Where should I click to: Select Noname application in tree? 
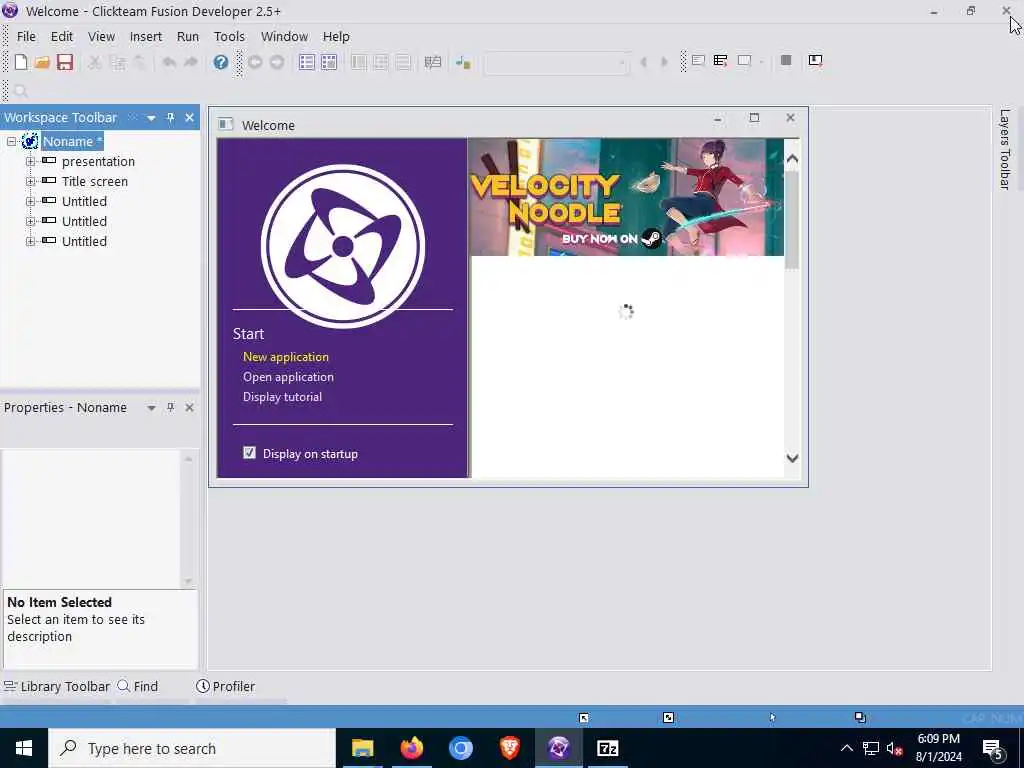[72, 141]
